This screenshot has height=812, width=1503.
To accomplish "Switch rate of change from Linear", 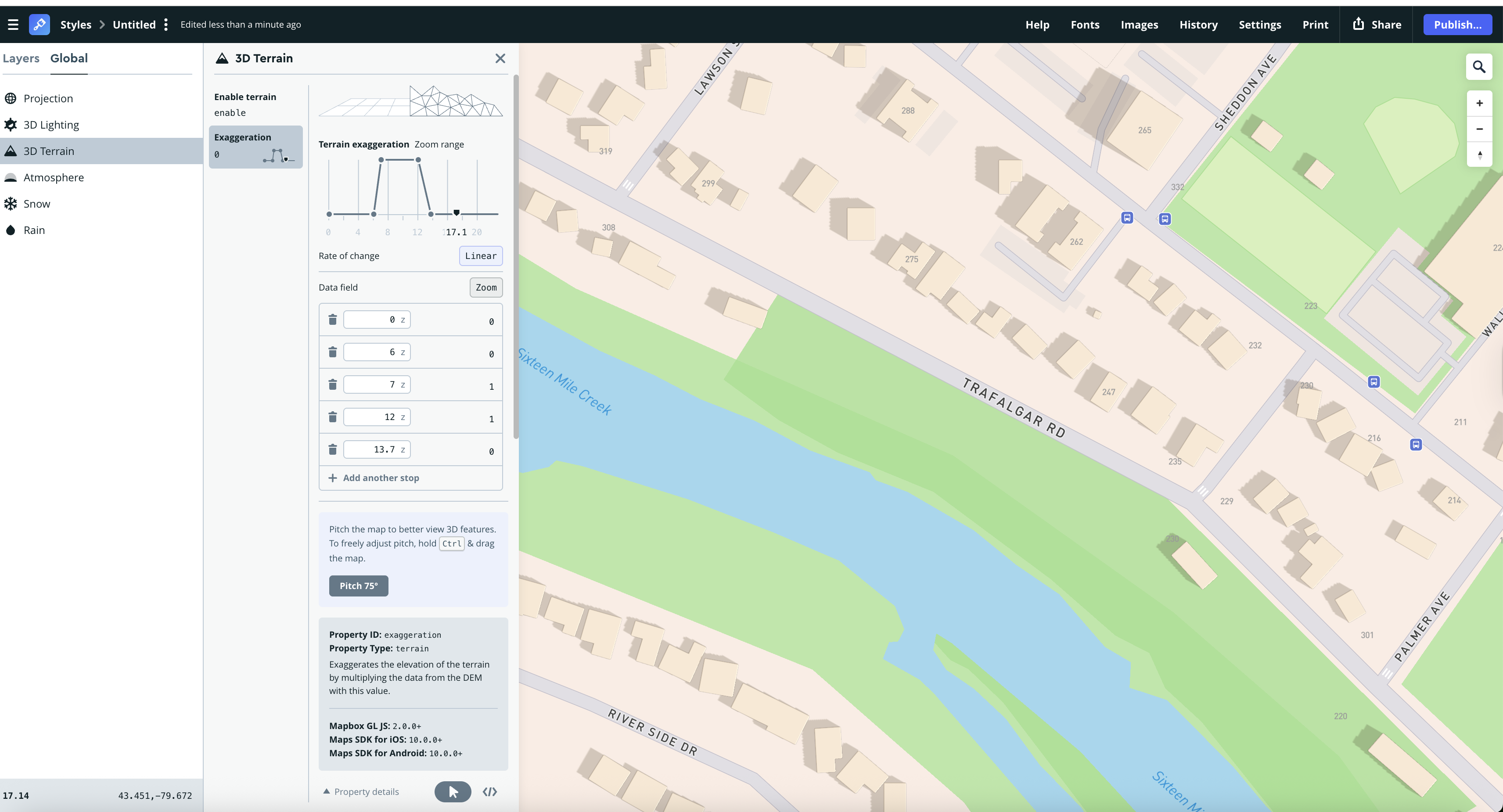I will pyautogui.click(x=480, y=255).
